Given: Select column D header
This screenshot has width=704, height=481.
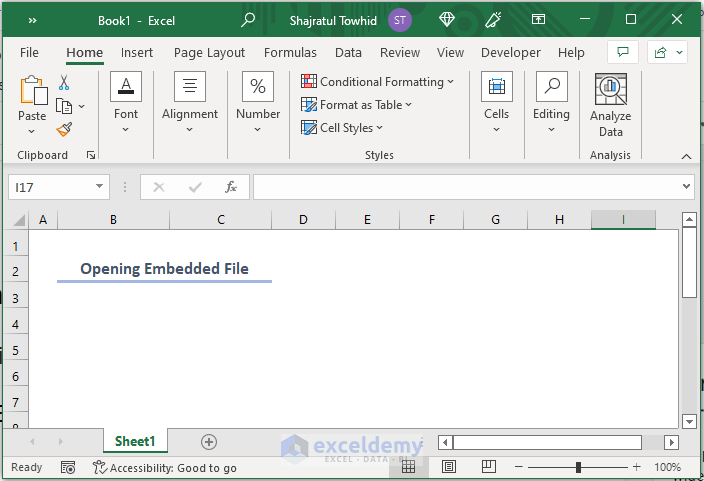Looking at the screenshot, I should (304, 220).
